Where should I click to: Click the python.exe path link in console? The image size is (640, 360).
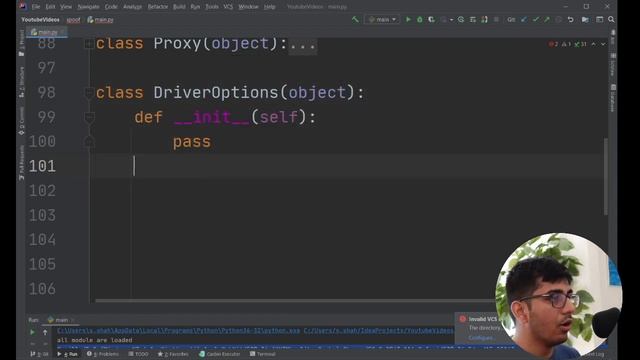tap(178, 331)
